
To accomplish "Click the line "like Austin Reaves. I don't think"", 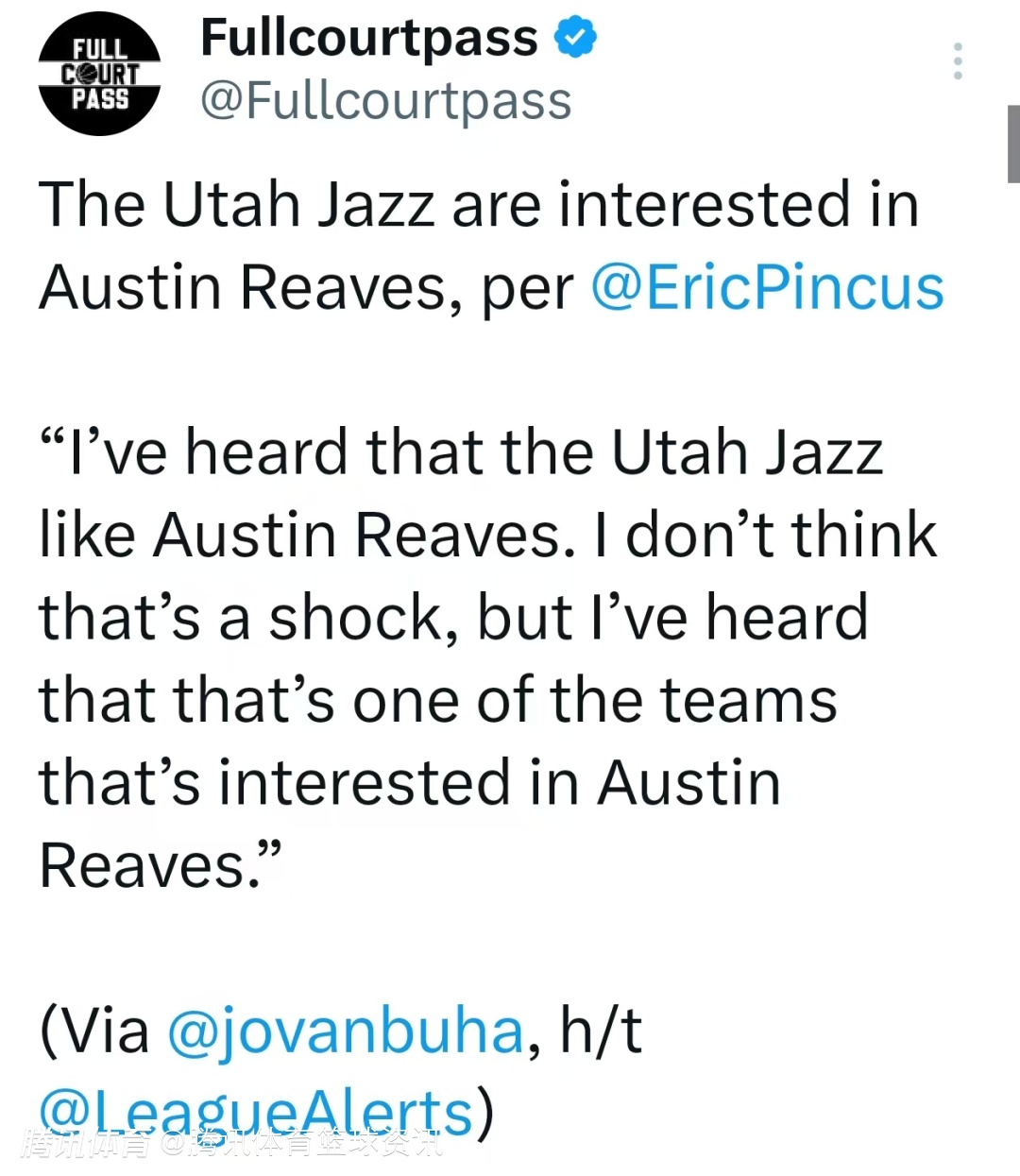I will click(x=487, y=536).
